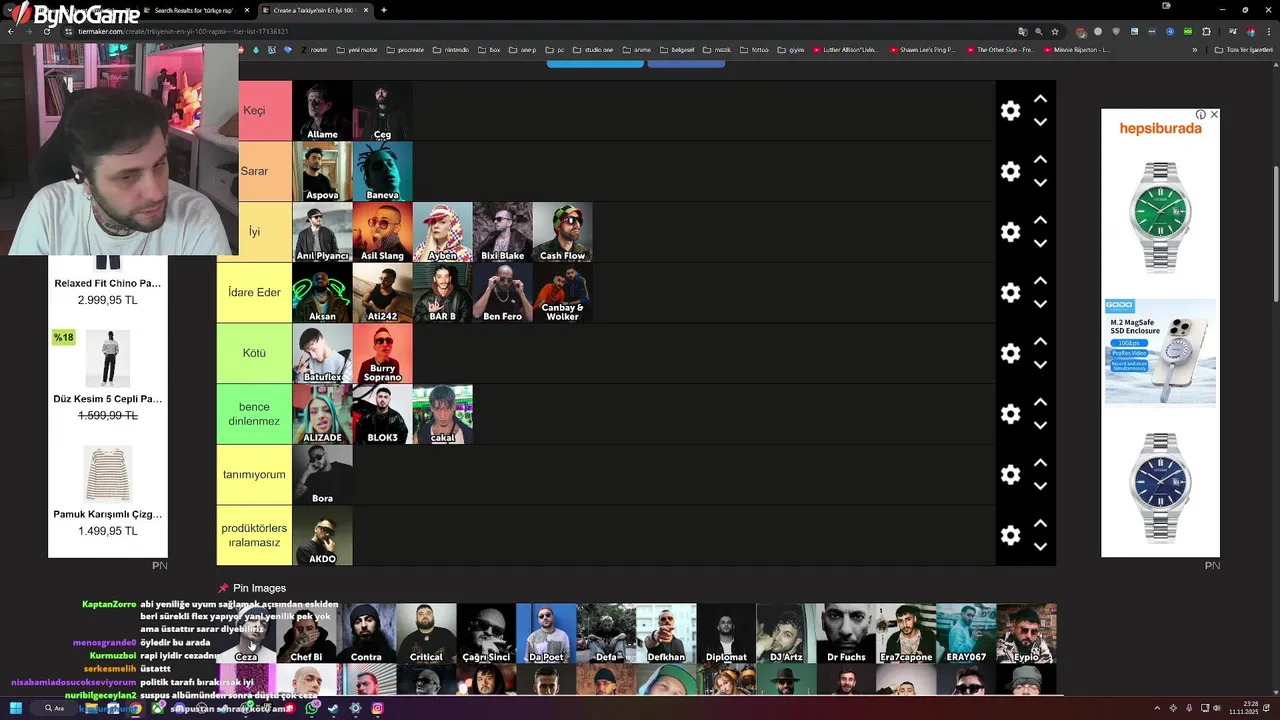
Task: Select the BLOK3 image
Action: coord(382,414)
